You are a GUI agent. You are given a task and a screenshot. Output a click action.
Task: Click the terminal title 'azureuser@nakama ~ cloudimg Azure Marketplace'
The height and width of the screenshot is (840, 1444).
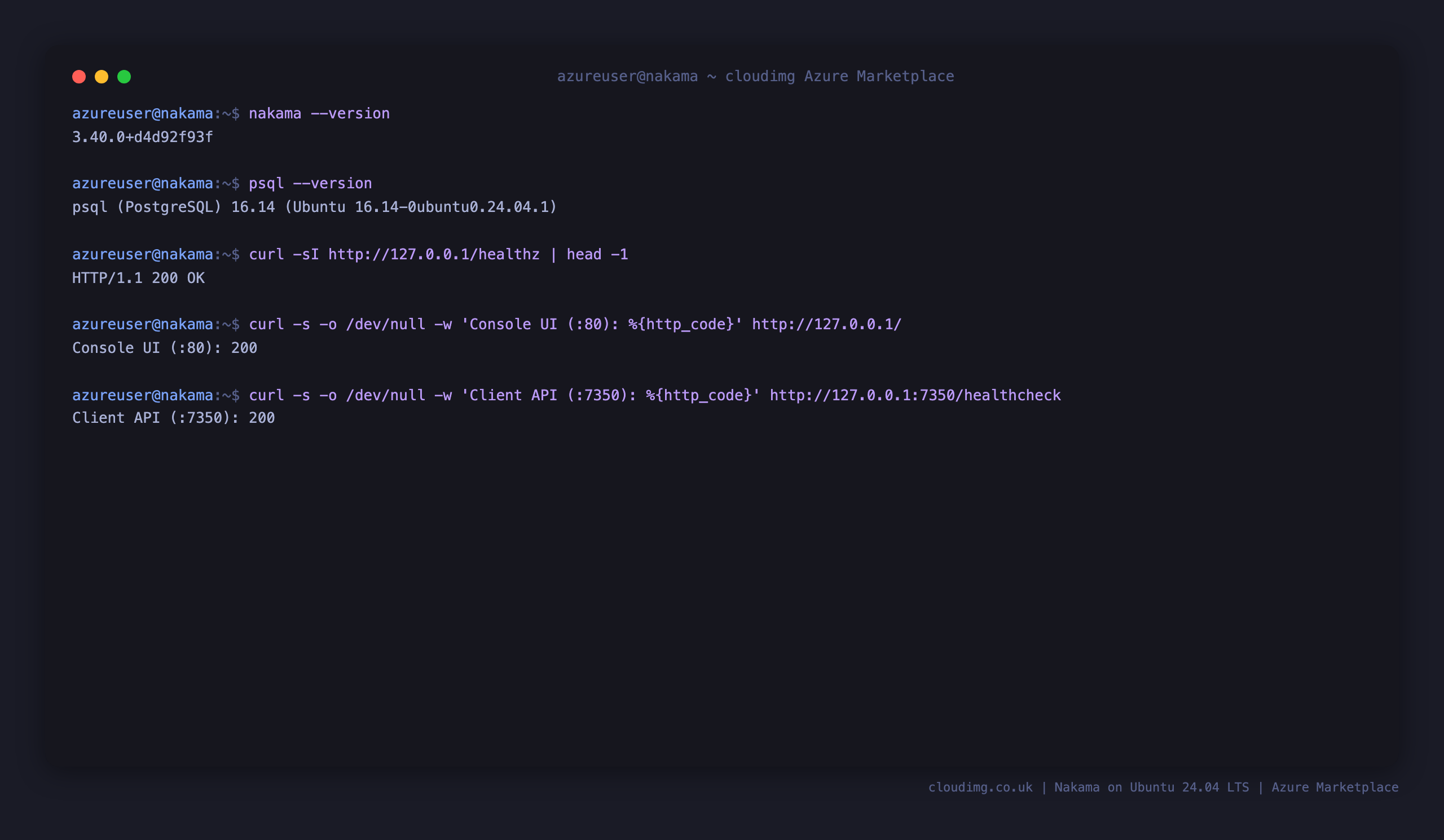(755, 76)
